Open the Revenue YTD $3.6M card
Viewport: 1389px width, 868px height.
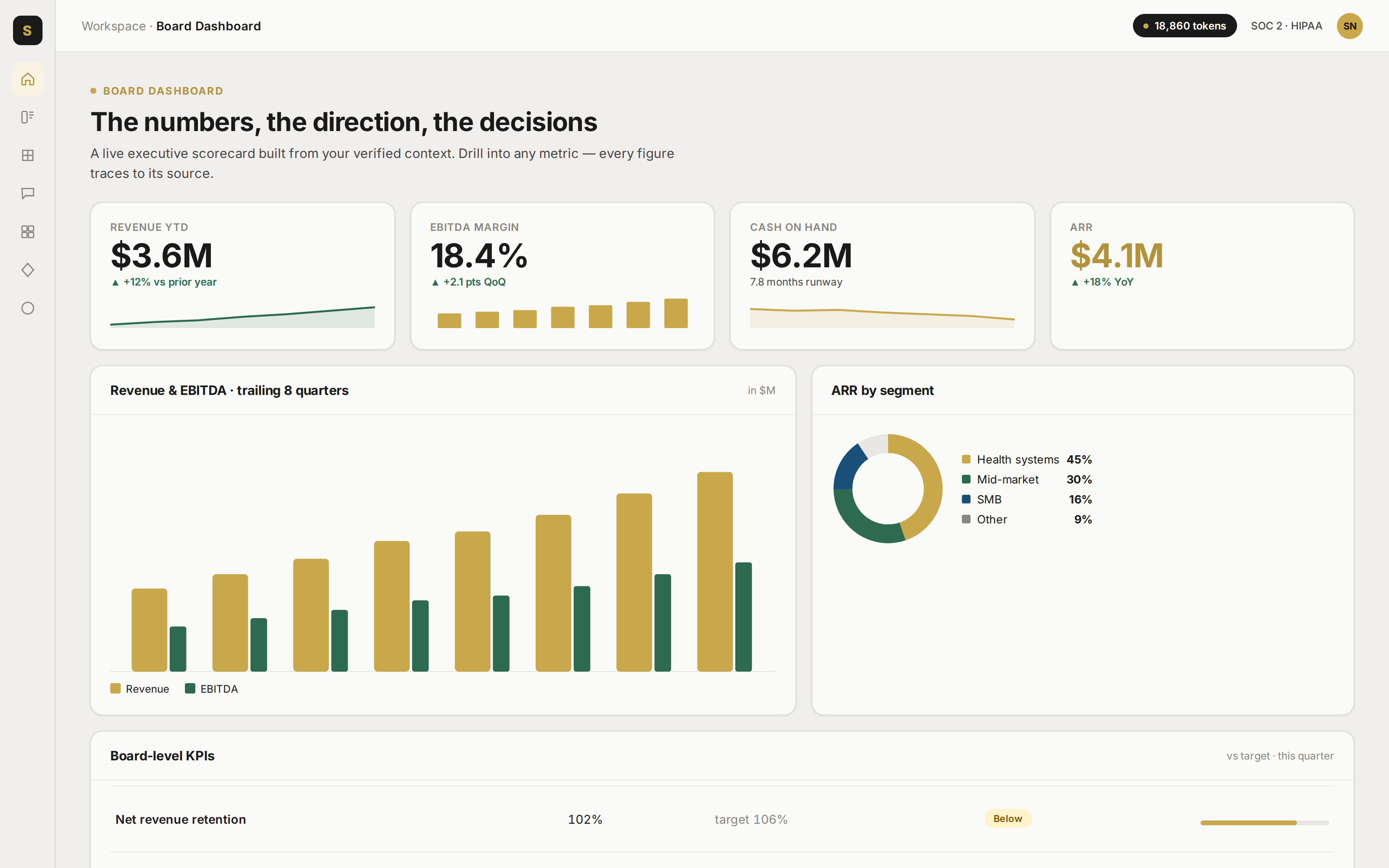[x=242, y=276]
